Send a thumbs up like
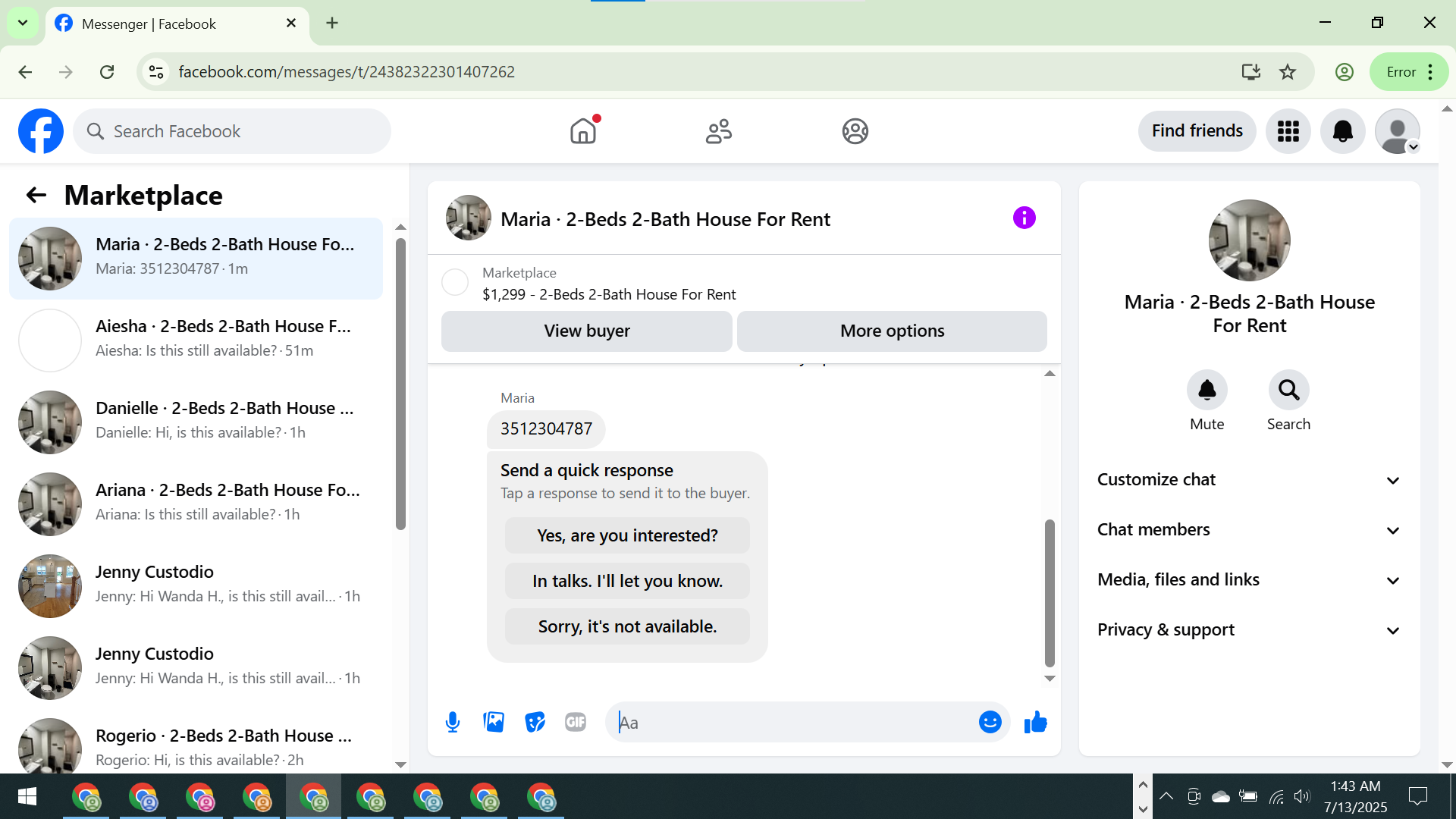 pos(1035,722)
